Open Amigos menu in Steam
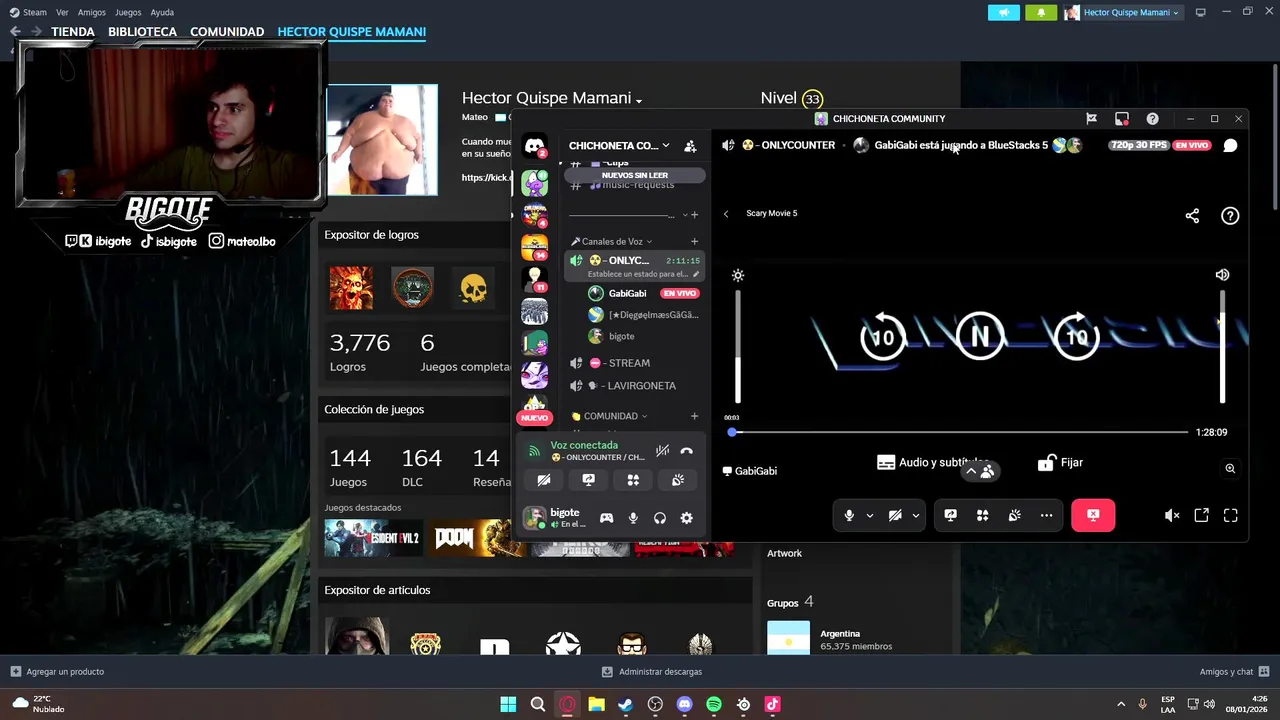The width and height of the screenshot is (1280, 720). coord(91,12)
